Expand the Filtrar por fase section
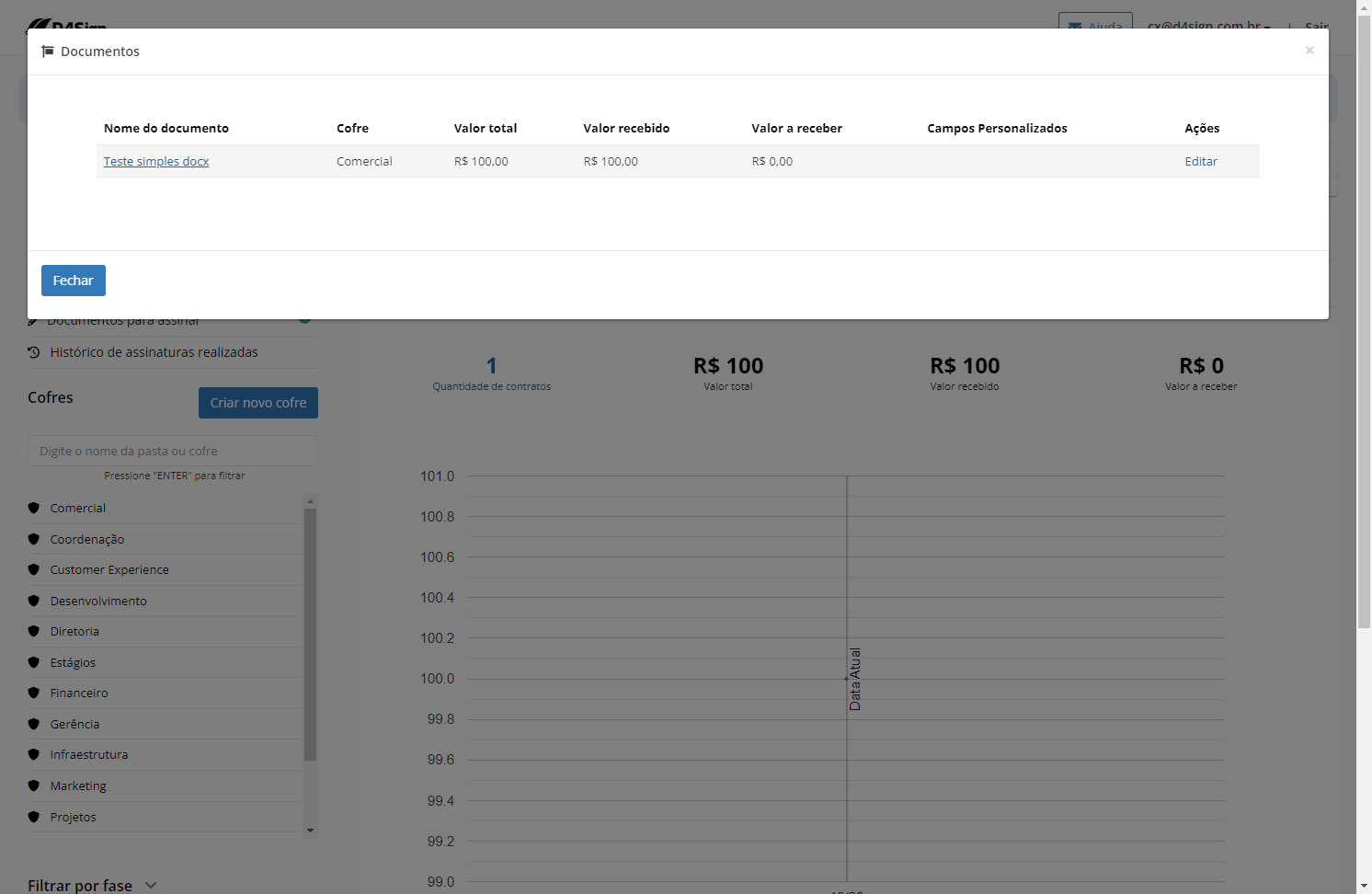 pos(92,885)
